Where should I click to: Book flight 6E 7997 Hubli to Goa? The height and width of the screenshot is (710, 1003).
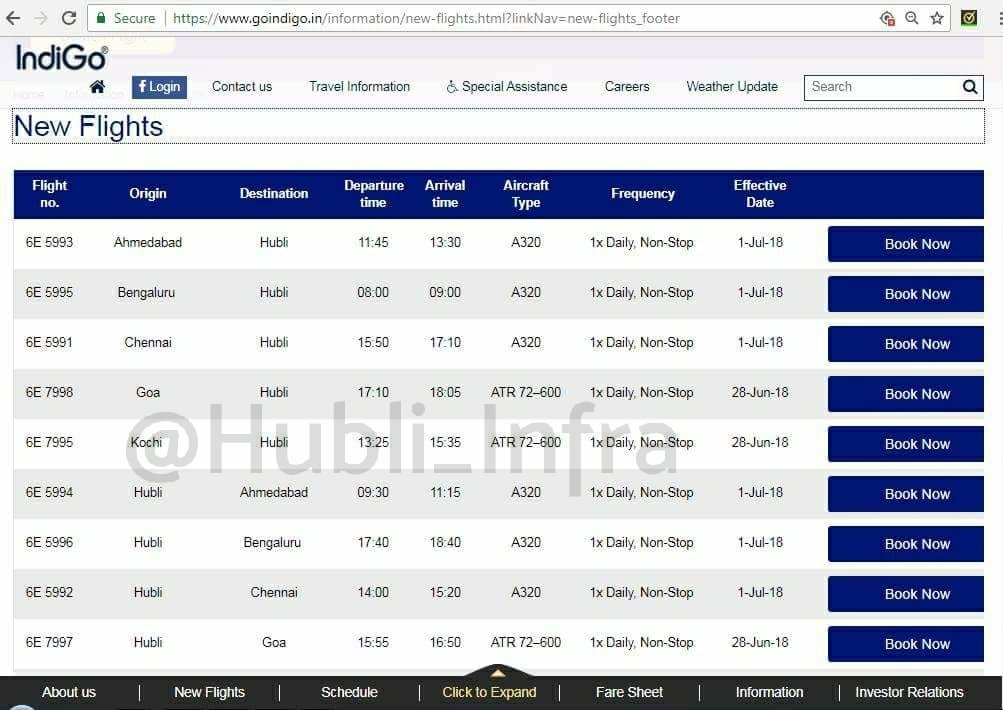click(906, 643)
